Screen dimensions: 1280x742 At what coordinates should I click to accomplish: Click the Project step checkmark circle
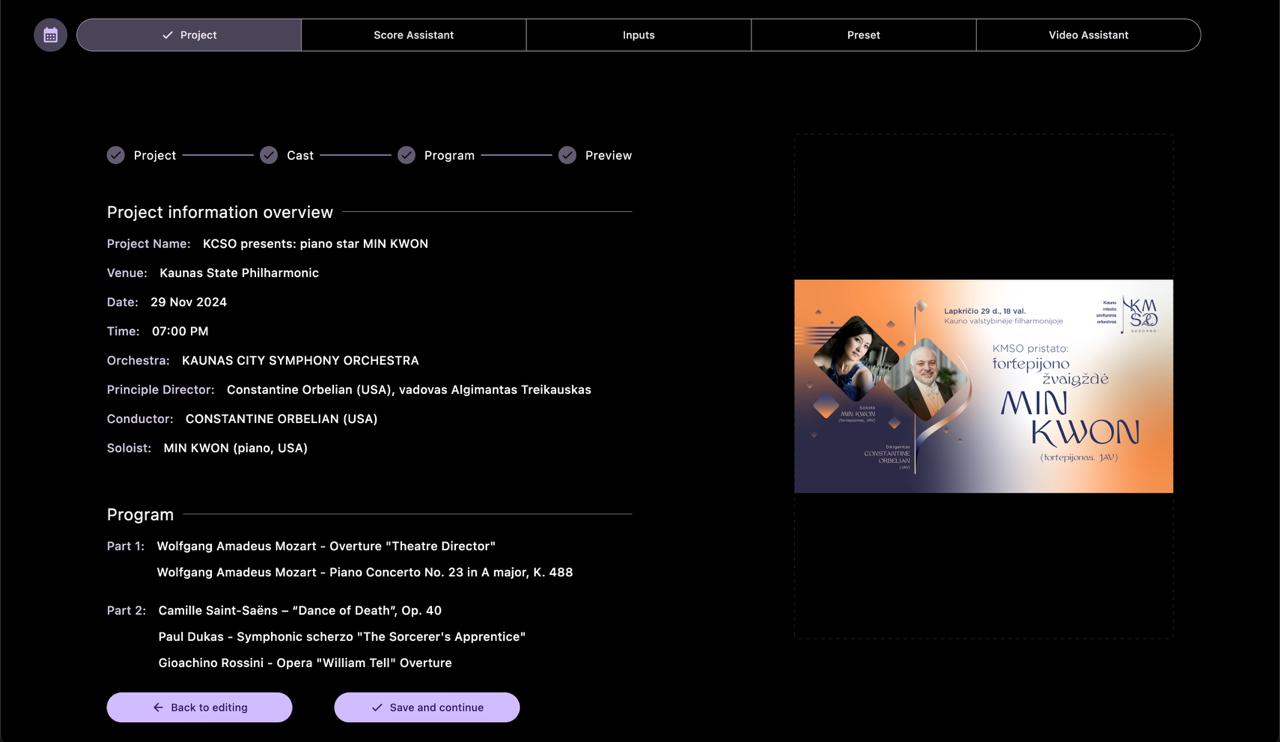(115, 155)
